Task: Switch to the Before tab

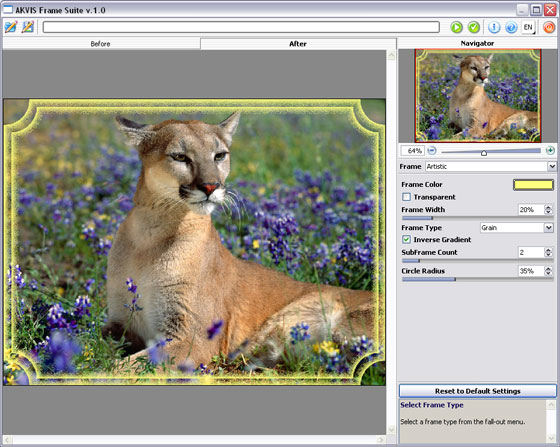Action: (x=100, y=44)
